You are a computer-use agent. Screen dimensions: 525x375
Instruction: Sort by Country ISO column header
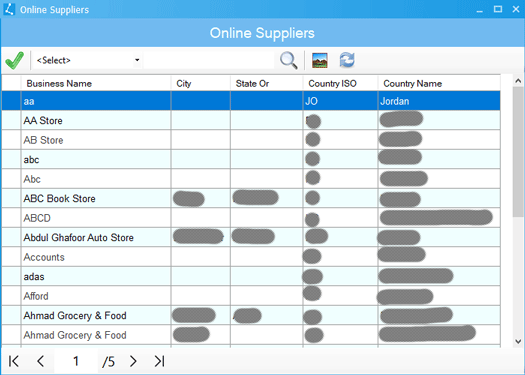(x=341, y=83)
